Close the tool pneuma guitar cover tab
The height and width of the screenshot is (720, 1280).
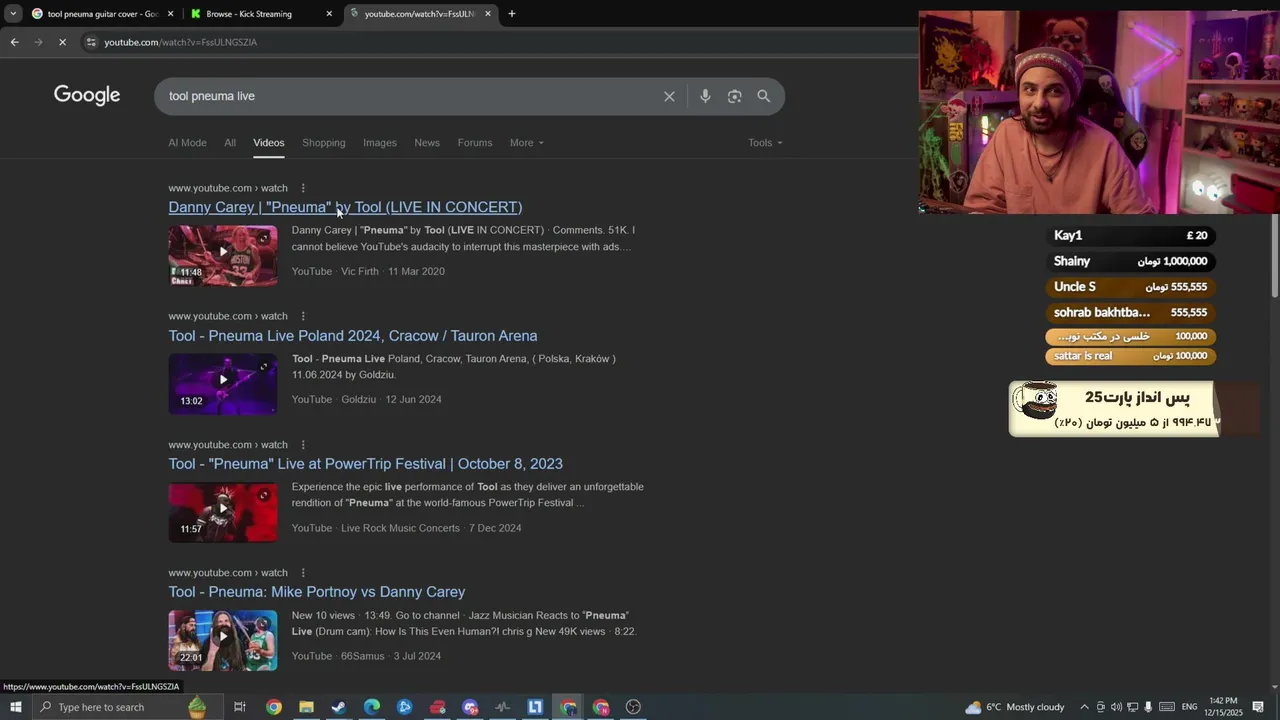click(170, 14)
